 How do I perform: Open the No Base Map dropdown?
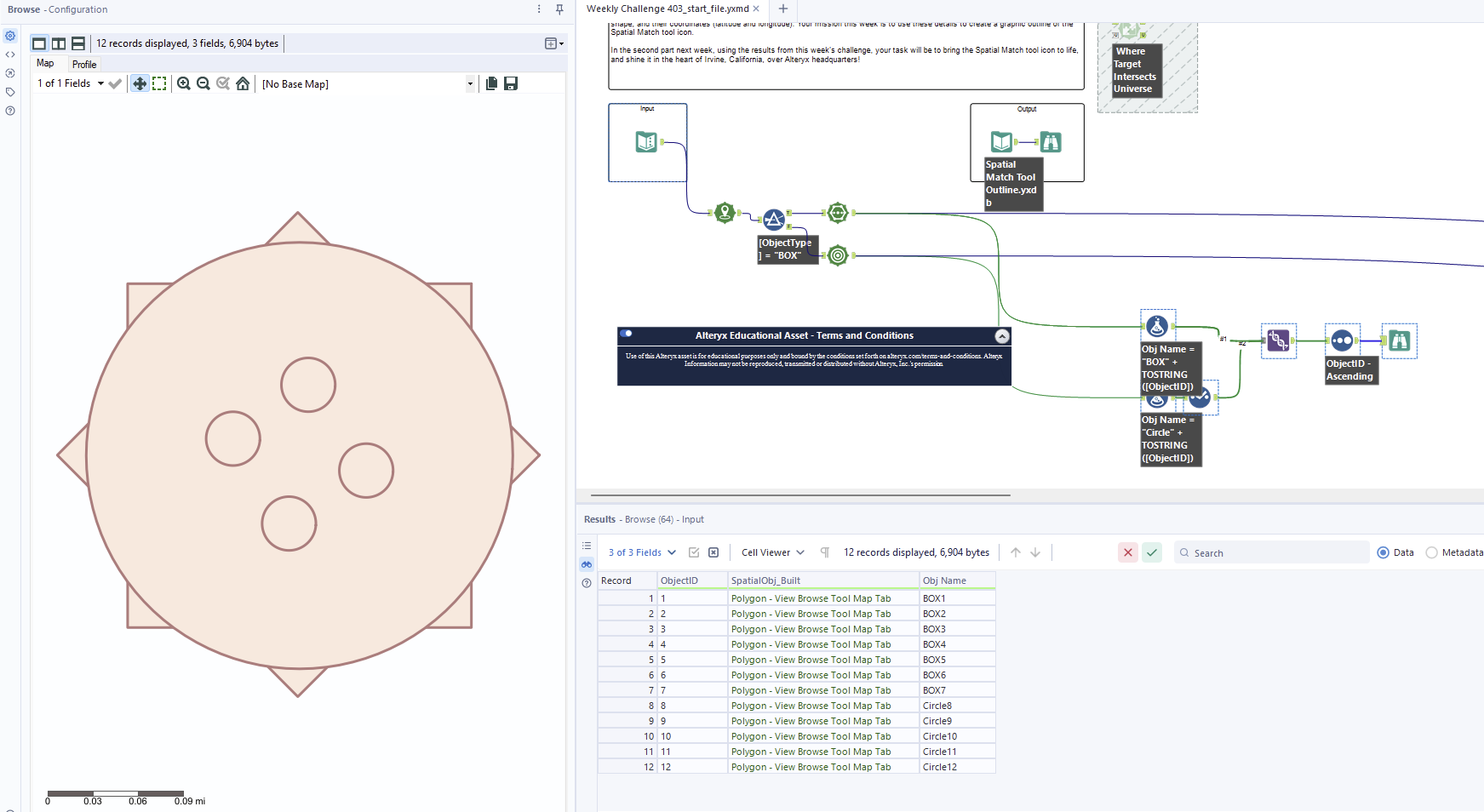(x=470, y=83)
